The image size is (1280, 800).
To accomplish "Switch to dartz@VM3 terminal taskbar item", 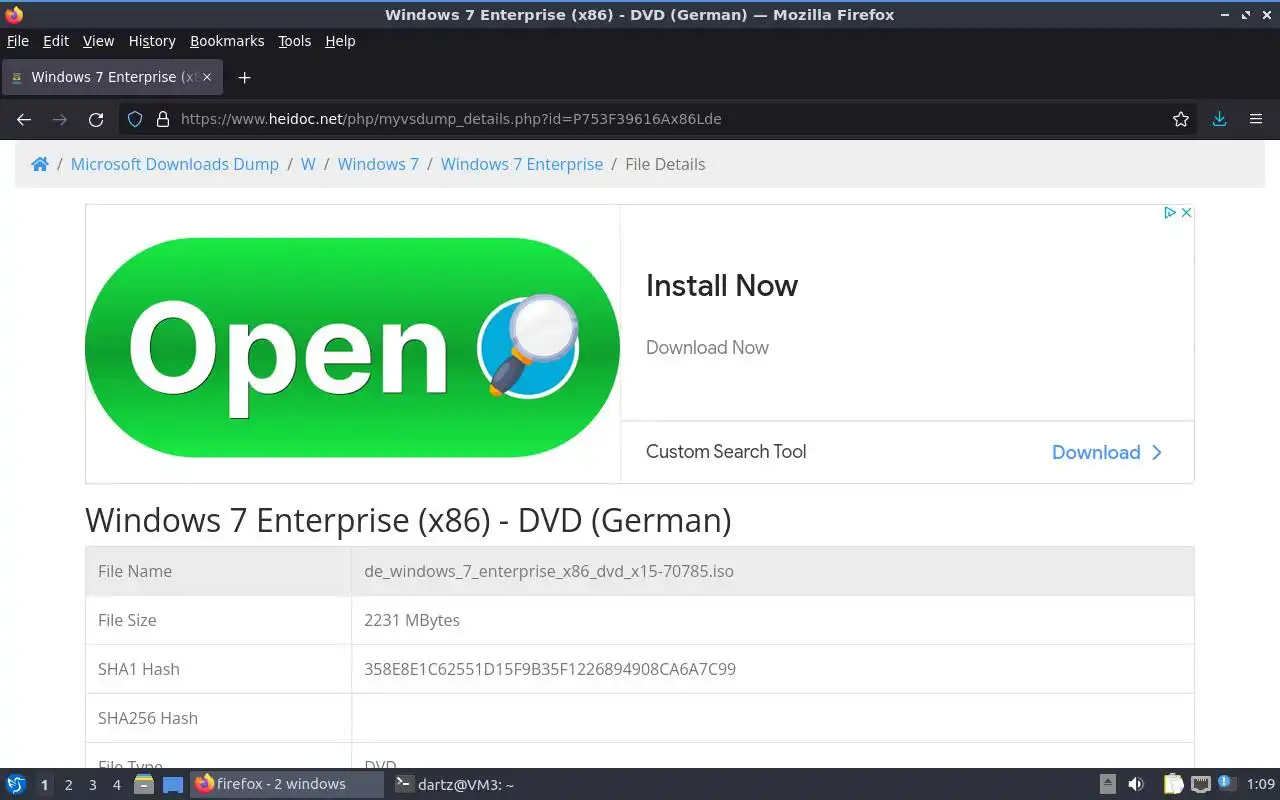I will tap(454, 785).
